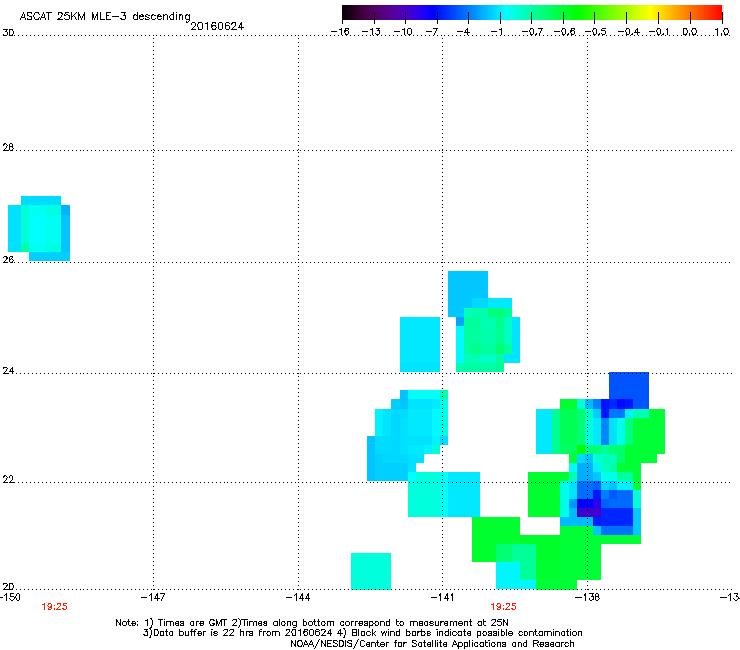Click longitude label -150

pyautogui.click(x=10, y=597)
